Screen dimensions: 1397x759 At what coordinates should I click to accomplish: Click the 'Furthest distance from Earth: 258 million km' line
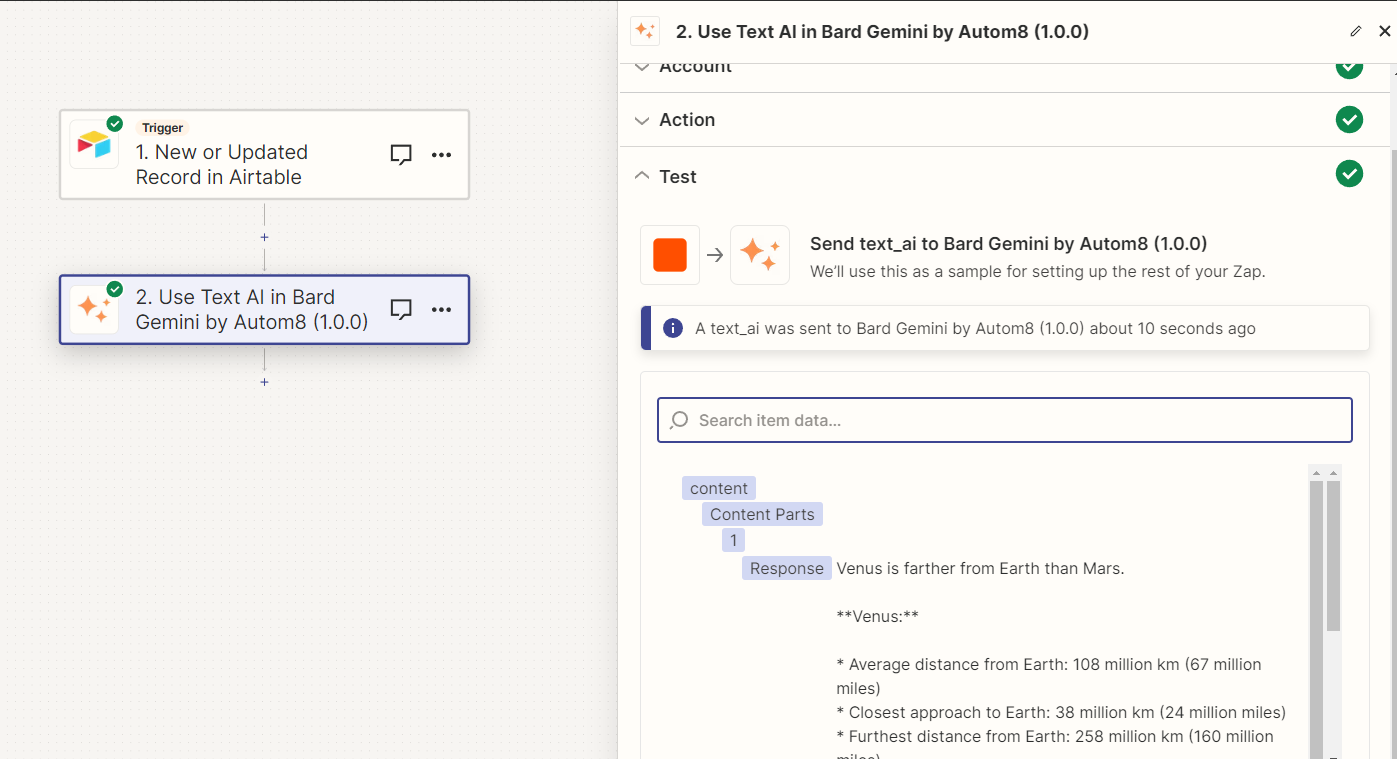coord(1055,746)
